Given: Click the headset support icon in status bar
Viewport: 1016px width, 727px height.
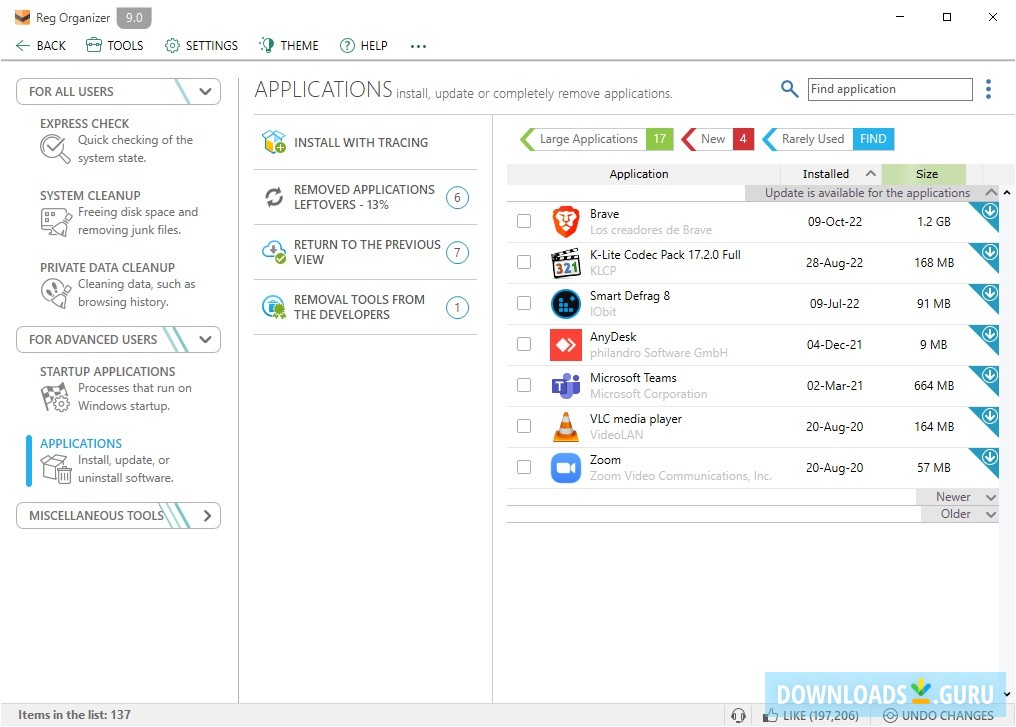Looking at the screenshot, I should point(738,715).
